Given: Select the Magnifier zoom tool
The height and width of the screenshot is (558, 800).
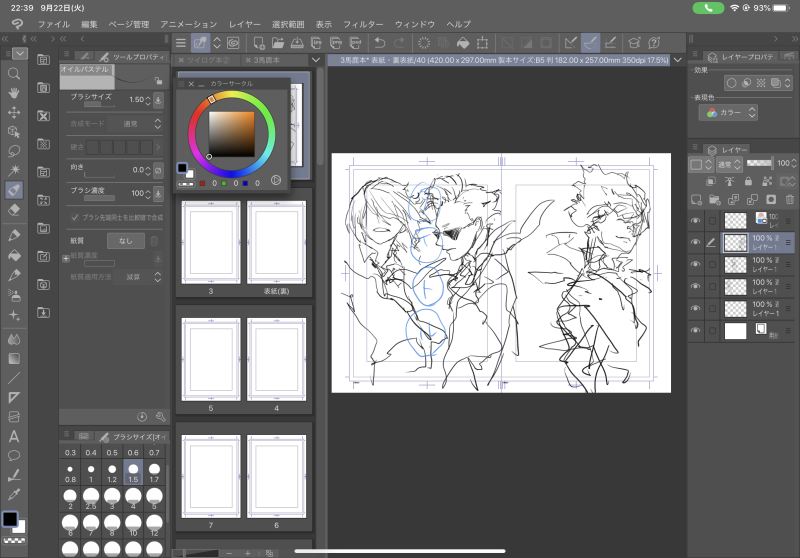Looking at the screenshot, I should [x=14, y=74].
